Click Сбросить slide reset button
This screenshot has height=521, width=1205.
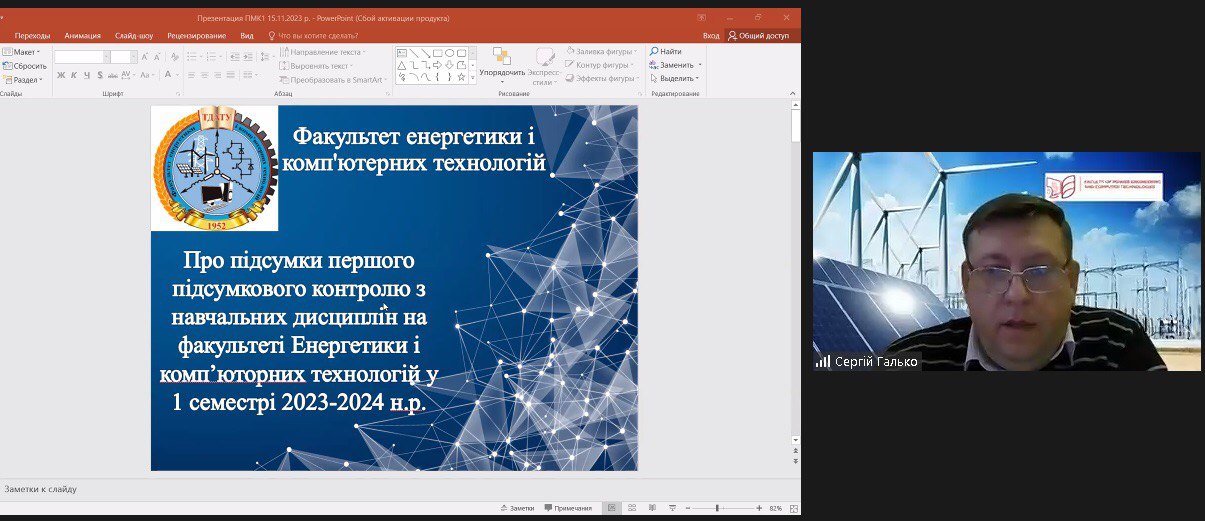coord(24,65)
